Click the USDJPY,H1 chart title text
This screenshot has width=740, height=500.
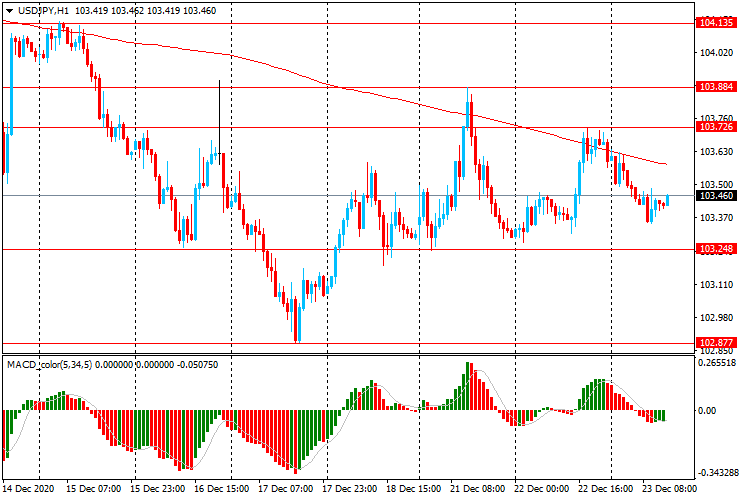(43, 10)
